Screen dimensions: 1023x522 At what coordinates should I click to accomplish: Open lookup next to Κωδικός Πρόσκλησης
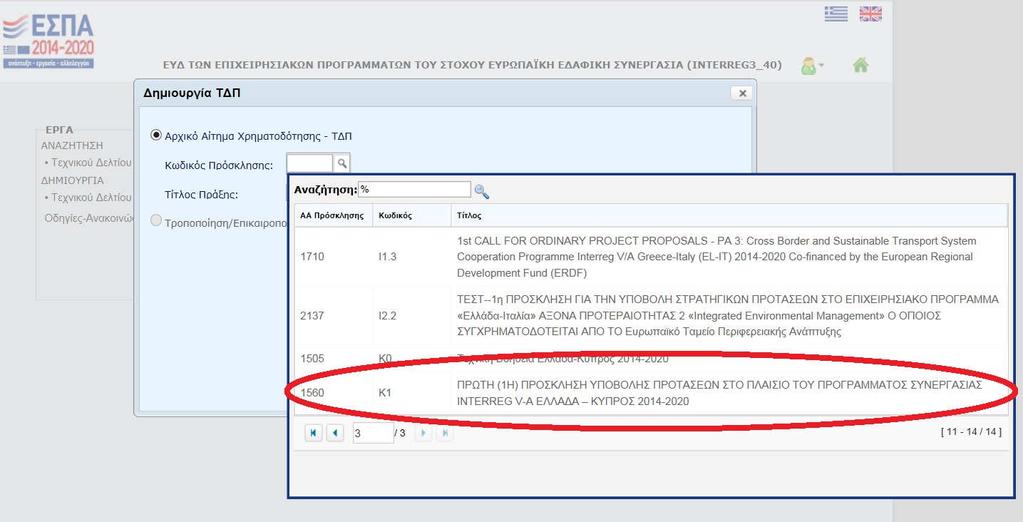[x=342, y=164]
